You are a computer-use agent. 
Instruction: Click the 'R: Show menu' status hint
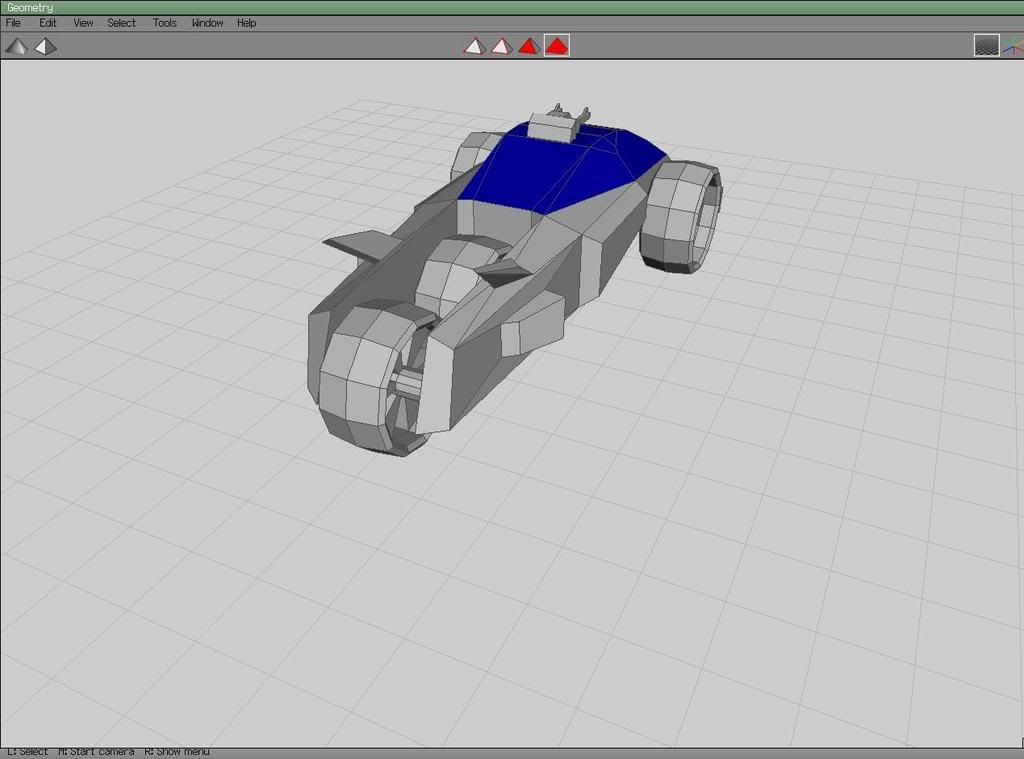coord(177,752)
